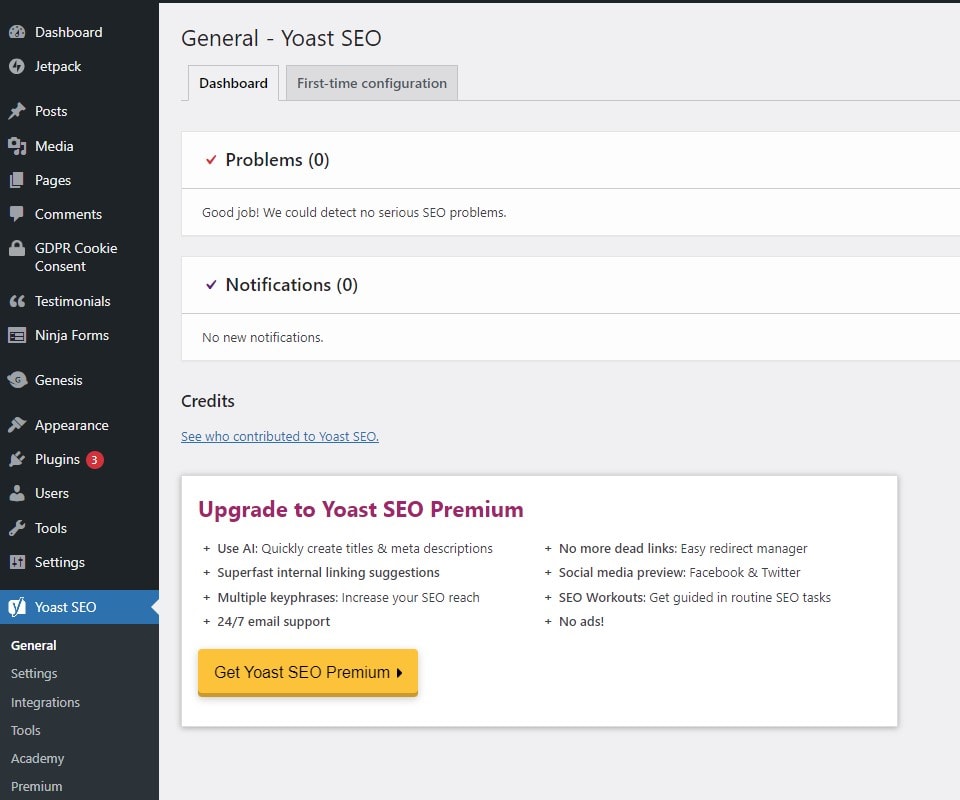This screenshot has width=960, height=800.
Task: Click the Pages stacked-sheets icon
Action: [17, 180]
